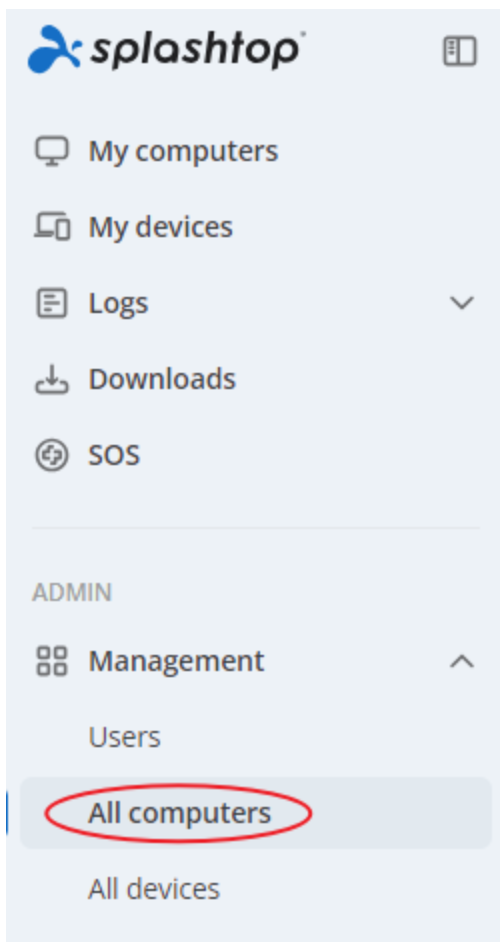Select the All computers item
Viewport: 500px width, 942px height.
point(180,813)
